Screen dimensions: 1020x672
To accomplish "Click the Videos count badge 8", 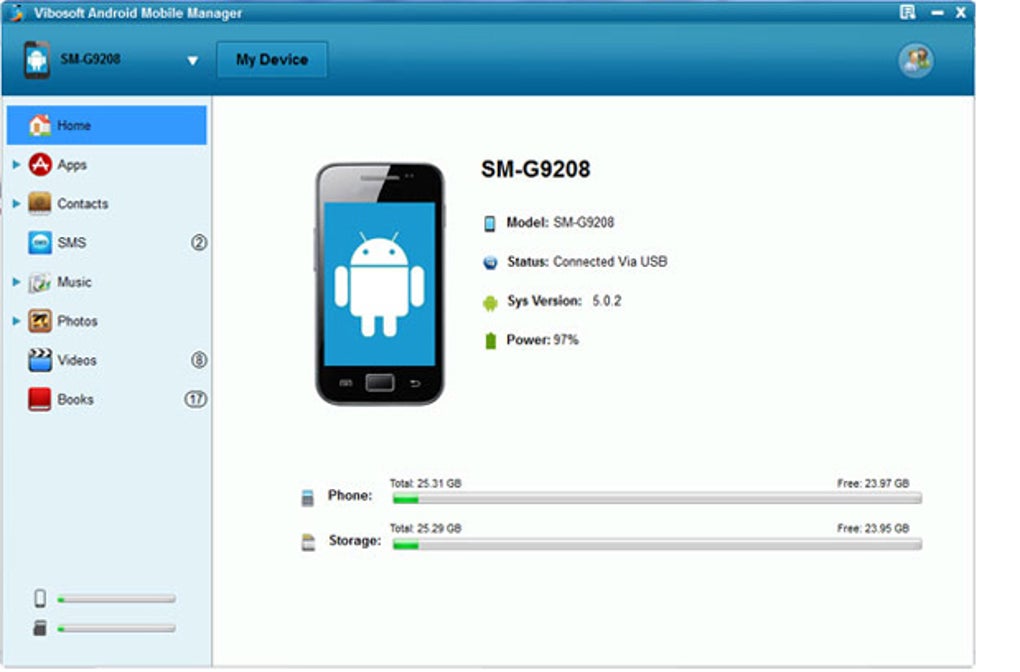I will 198,360.
